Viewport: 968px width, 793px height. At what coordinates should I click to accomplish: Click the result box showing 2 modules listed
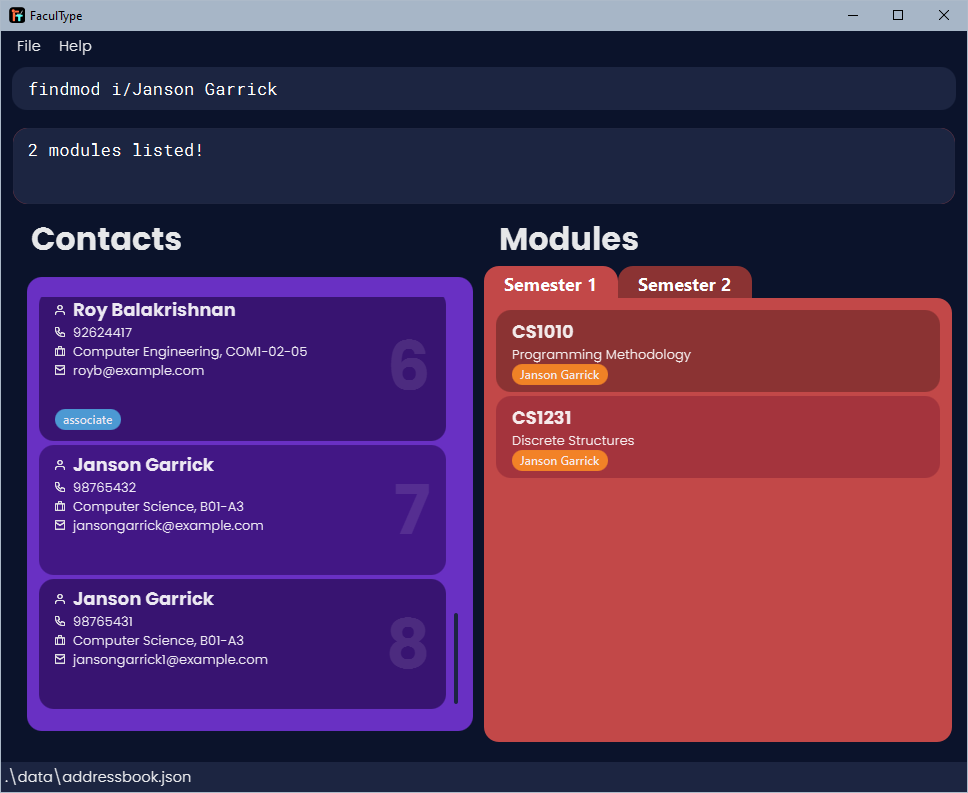(x=484, y=166)
